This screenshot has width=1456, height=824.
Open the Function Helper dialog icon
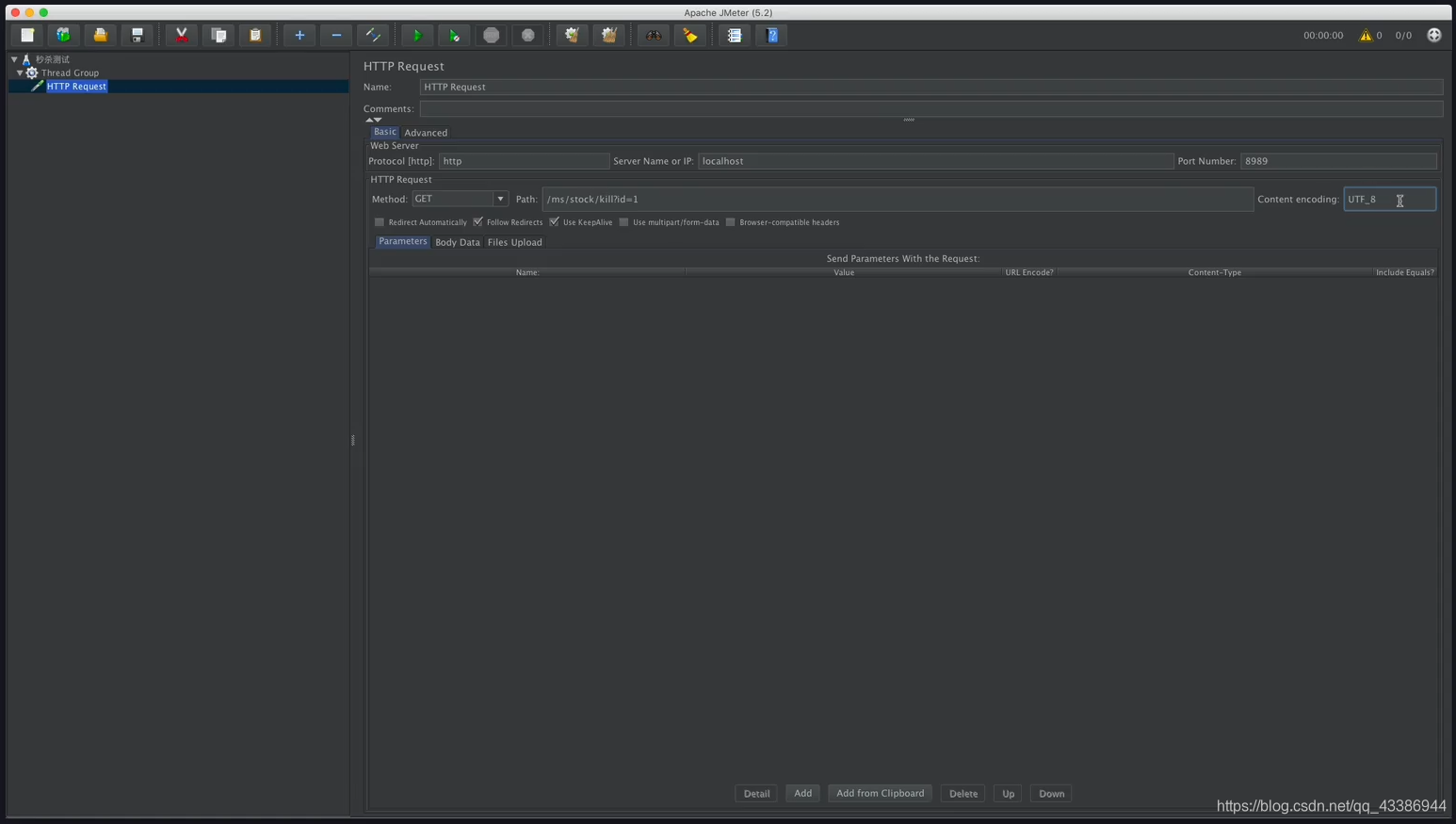pyautogui.click(x=735, y=35)
